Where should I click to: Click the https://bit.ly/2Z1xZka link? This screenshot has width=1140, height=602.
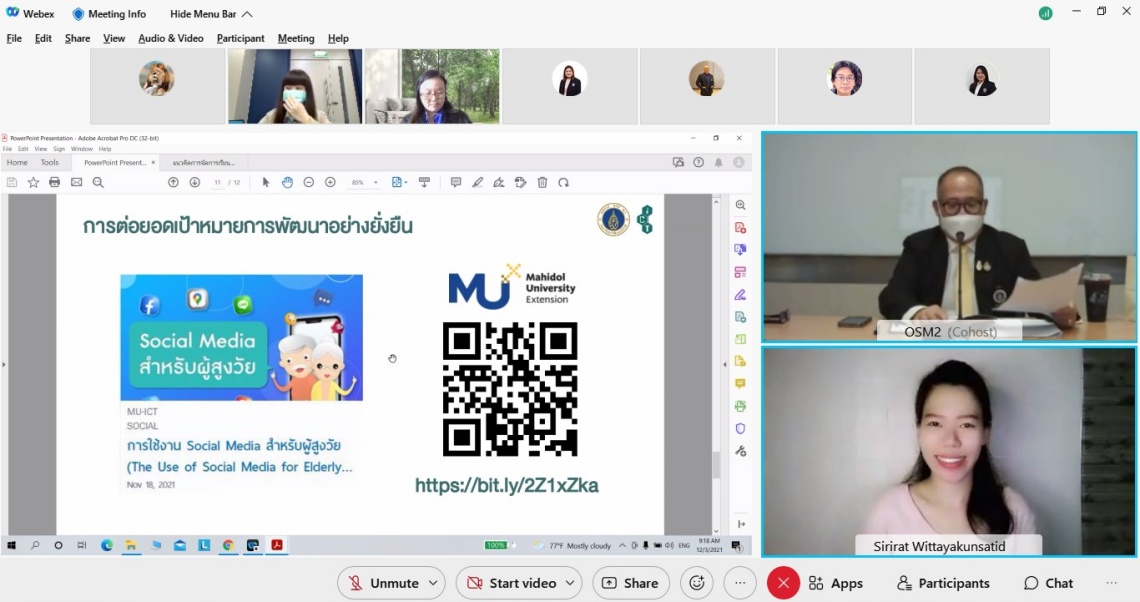(x=507, y=485)
